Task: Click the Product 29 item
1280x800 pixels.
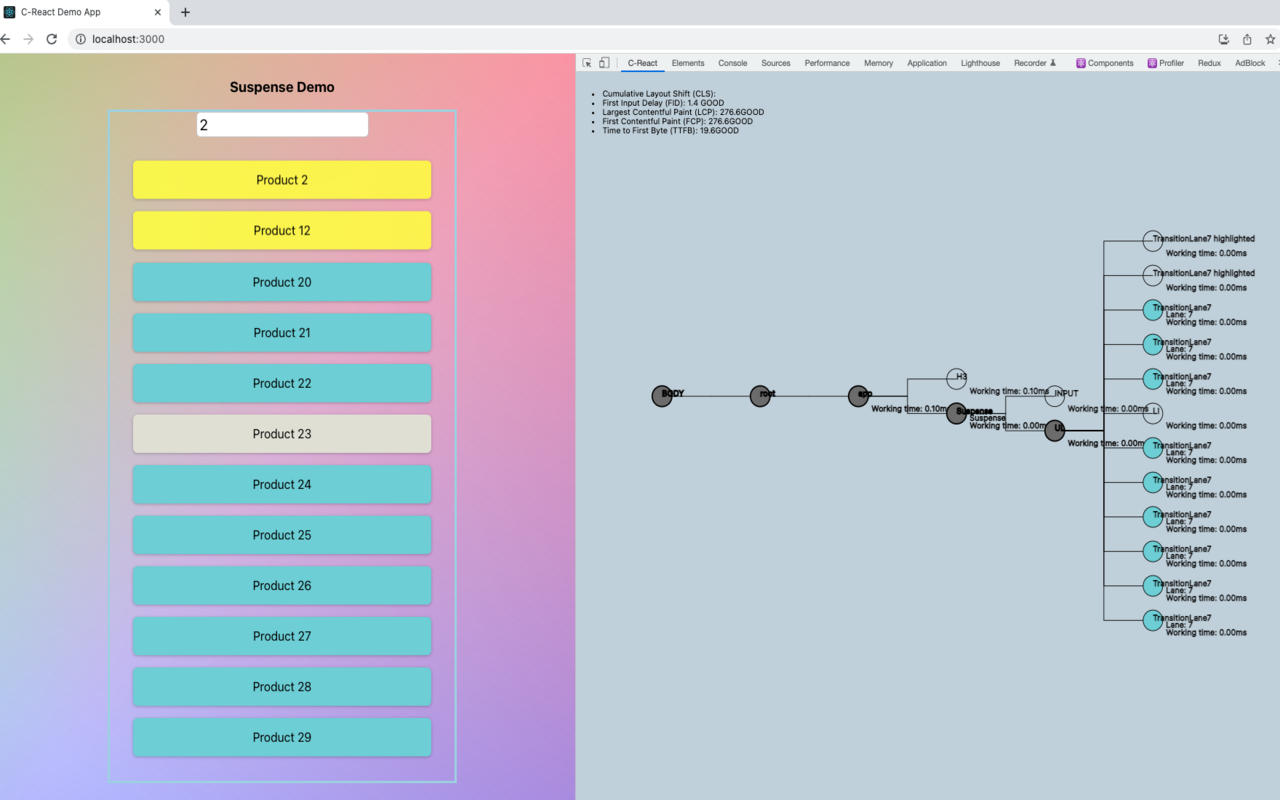Action: (282, 737)
